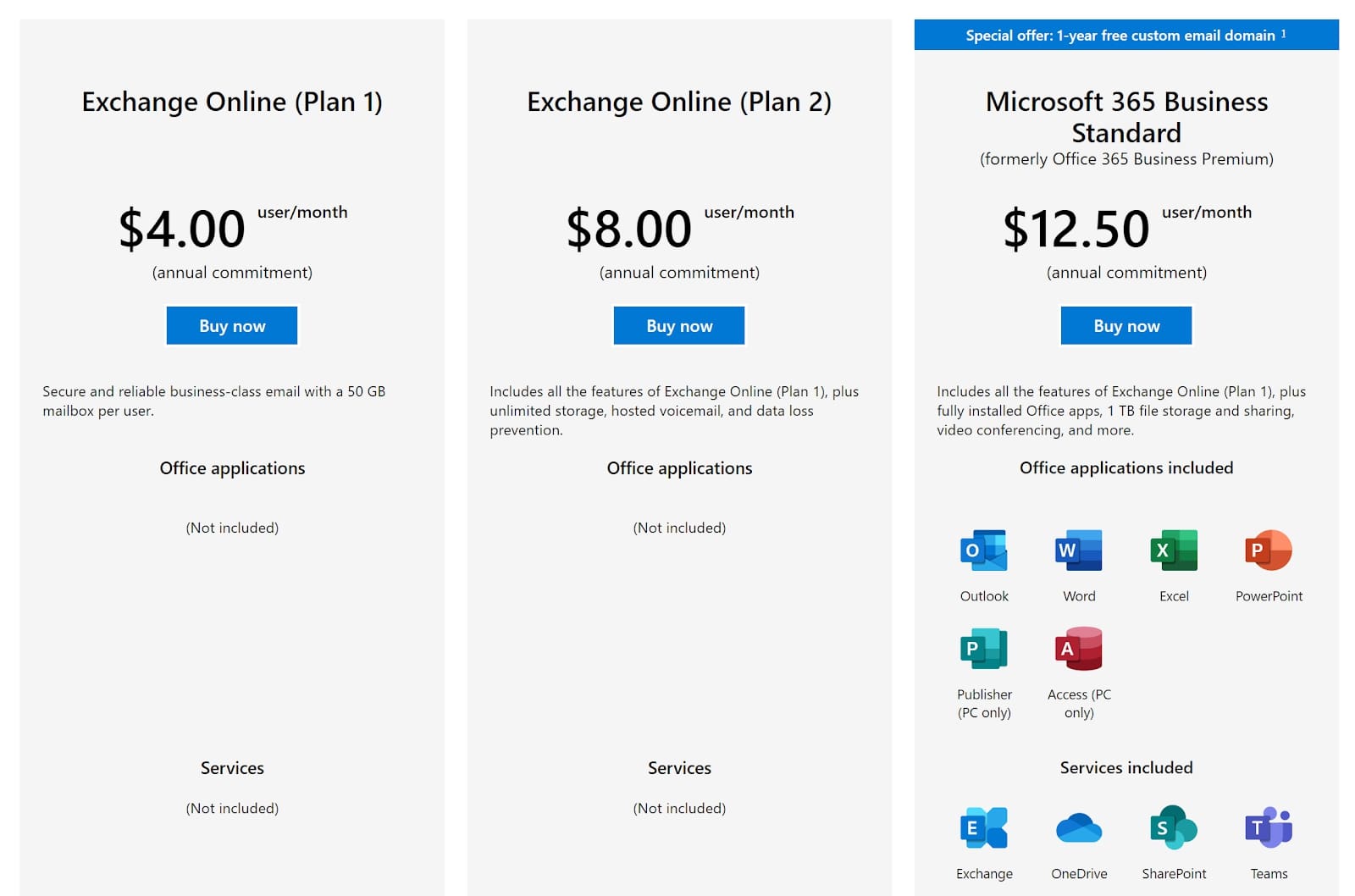1355x896 pixels.
Task: Click Business Standard annual commitment text
Action: [x=1126, y=273]
